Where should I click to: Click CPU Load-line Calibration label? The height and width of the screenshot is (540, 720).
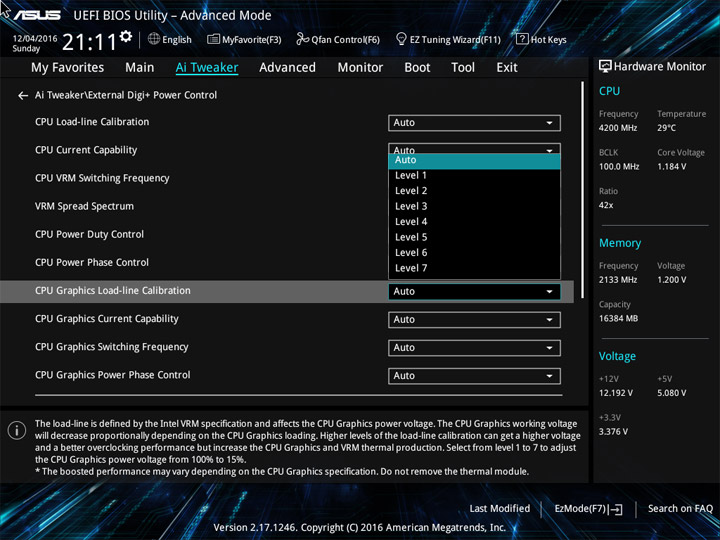[92, 122]
